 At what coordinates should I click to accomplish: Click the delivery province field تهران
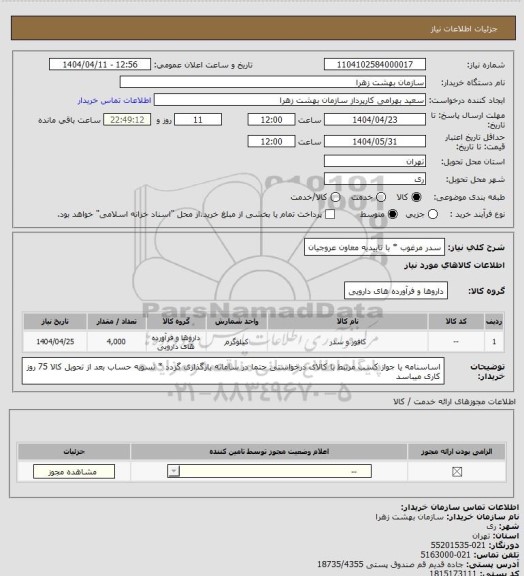pos(375,161)
